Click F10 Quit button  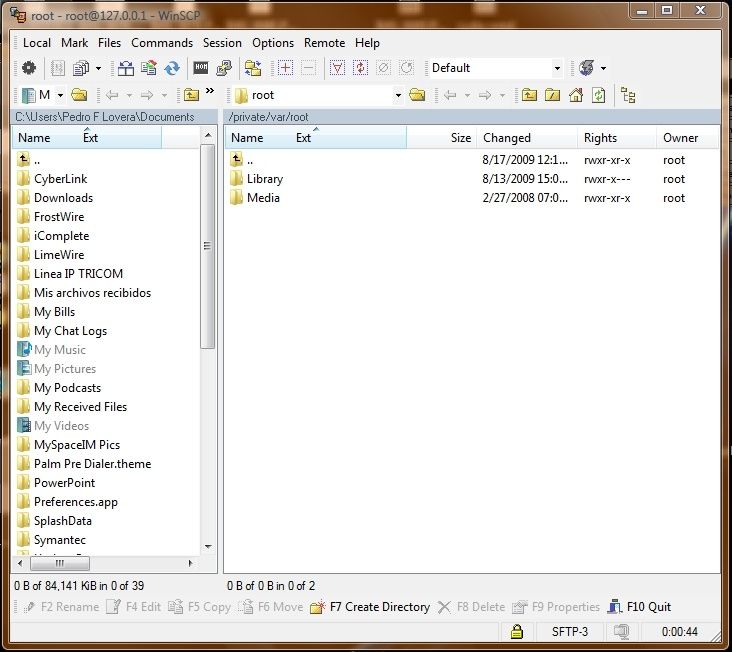pyautogui.click(x=640, y=607)
